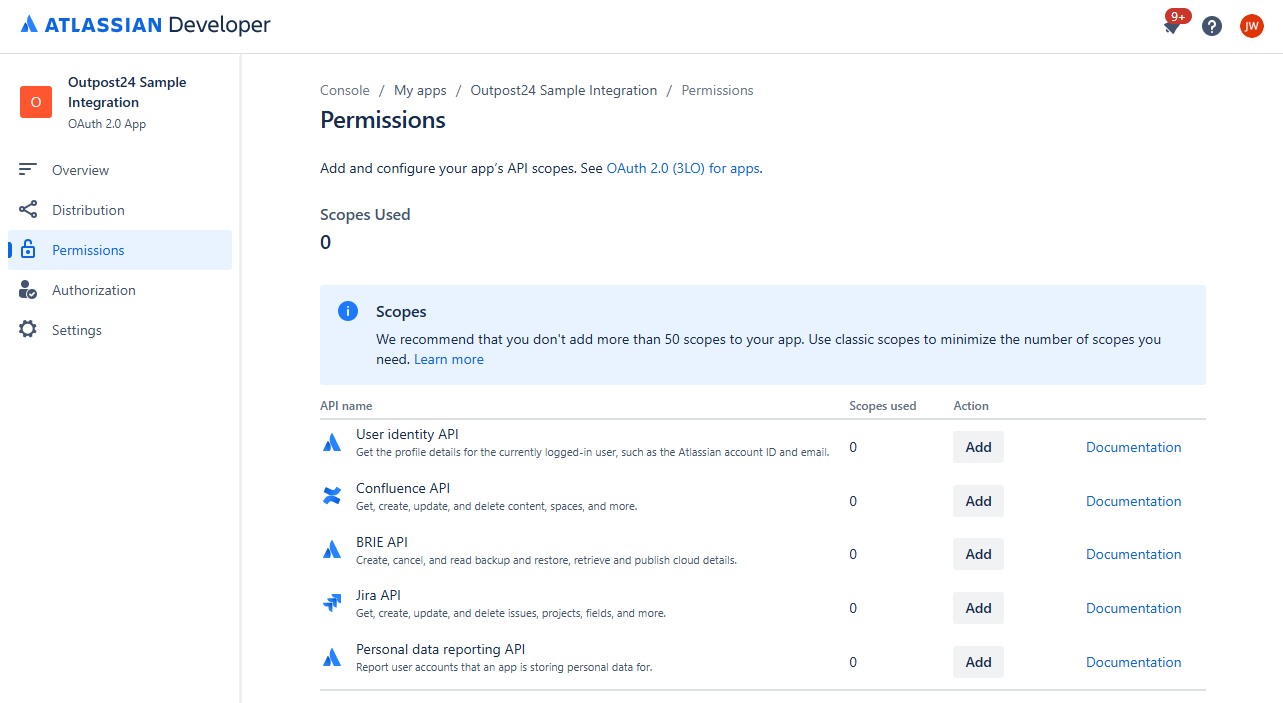The height and width of the screenshot is (703, 1283).
Task: Click the JW profile avatar
Action: coord(1252,26)
